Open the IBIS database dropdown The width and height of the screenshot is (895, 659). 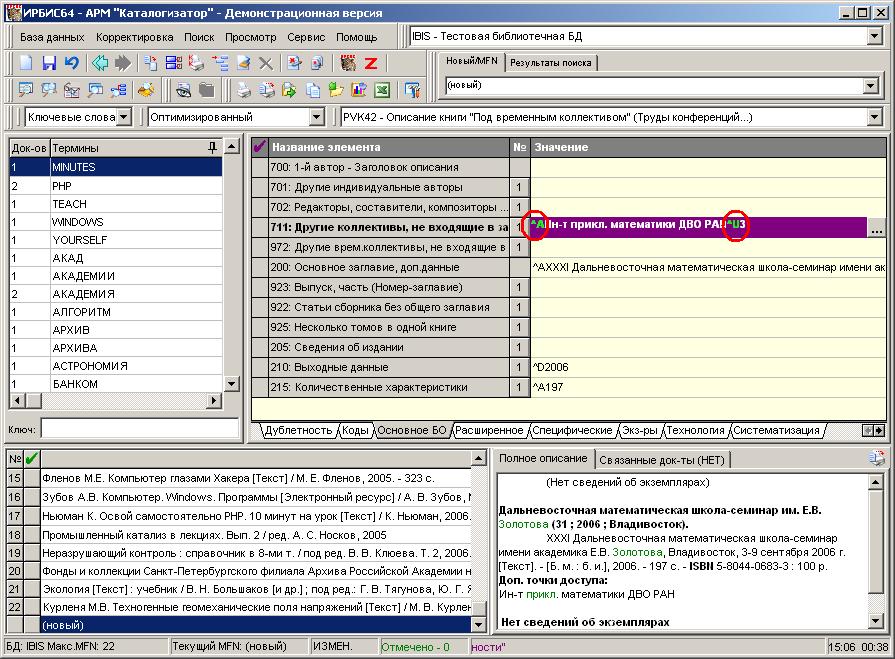click(x=874, y=37)
